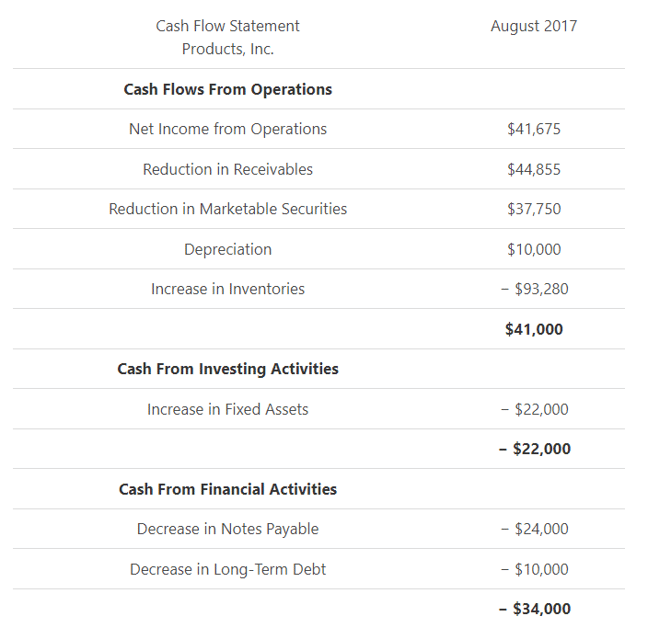The height and width of the screenshot is (639, 648).
Task: Select Reduction in Marketable Securities label
Action: coord(227,209)
